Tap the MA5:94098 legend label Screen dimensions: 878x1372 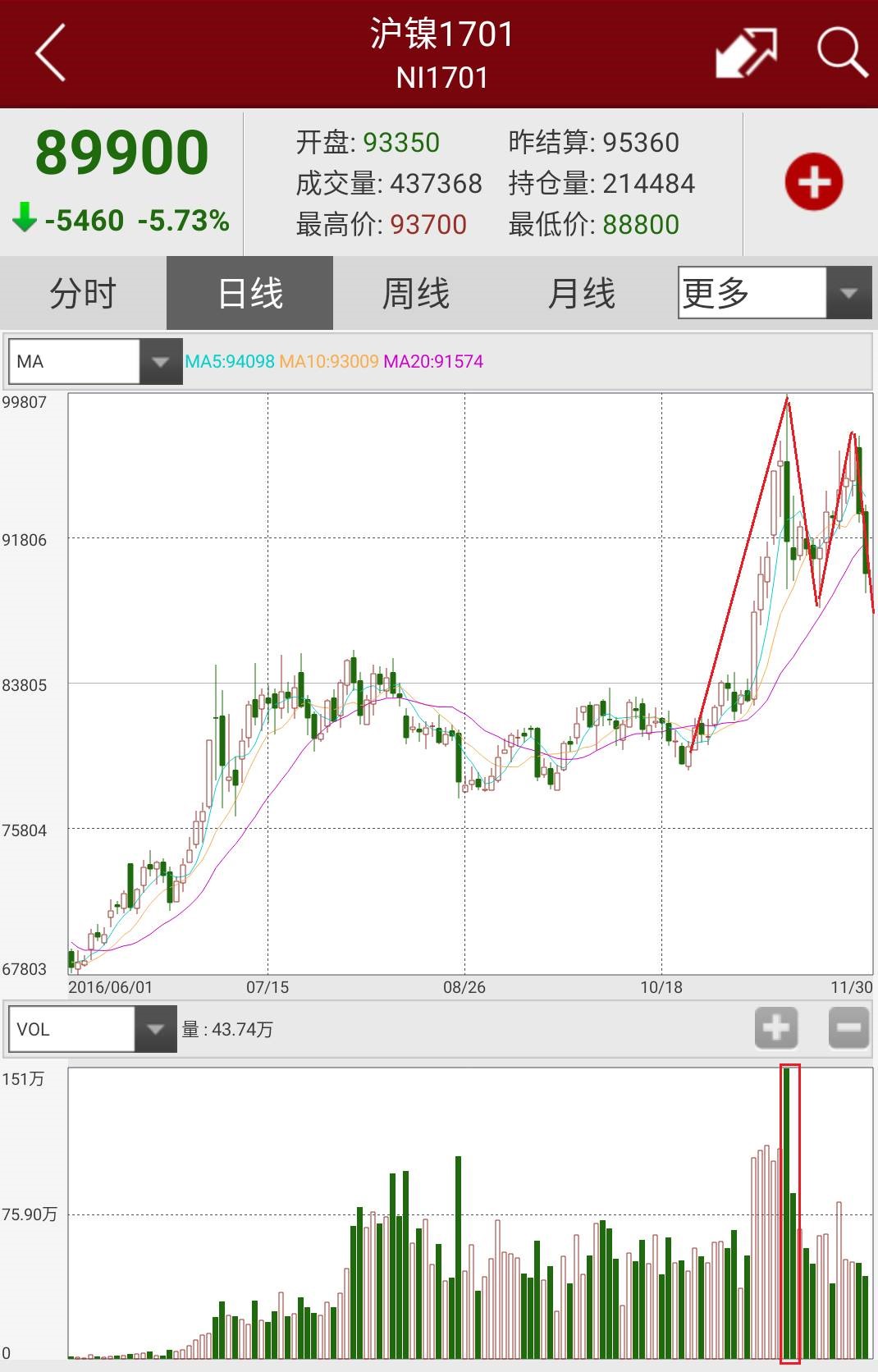(x=230, y=361)
